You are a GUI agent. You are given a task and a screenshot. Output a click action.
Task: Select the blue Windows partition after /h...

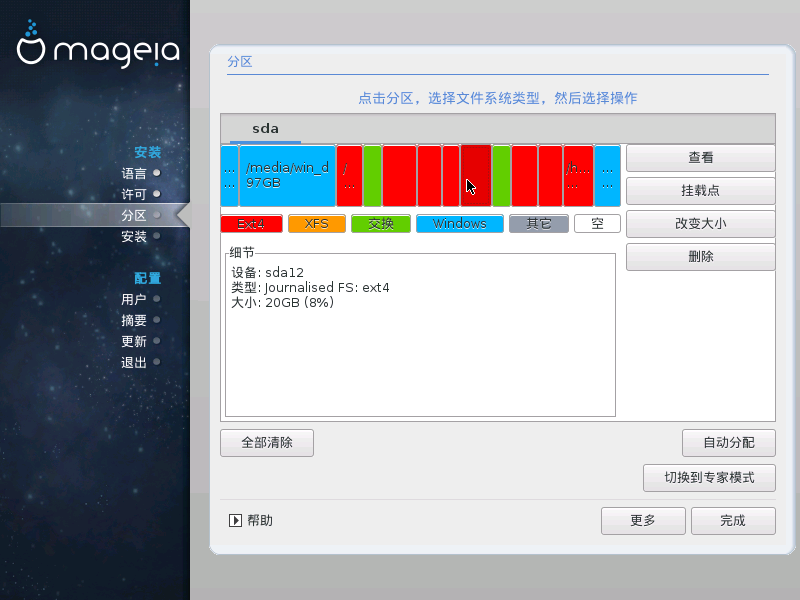point(607,176)
